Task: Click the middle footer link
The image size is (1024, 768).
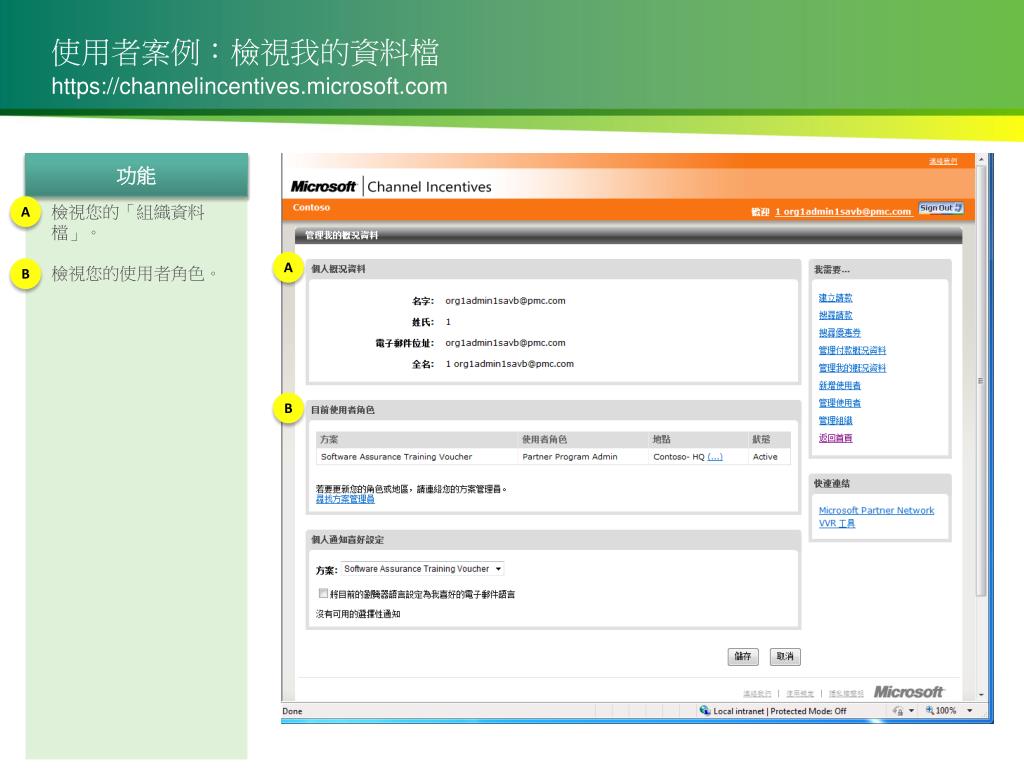Action: pyautogui.click(x=800, y=694)
